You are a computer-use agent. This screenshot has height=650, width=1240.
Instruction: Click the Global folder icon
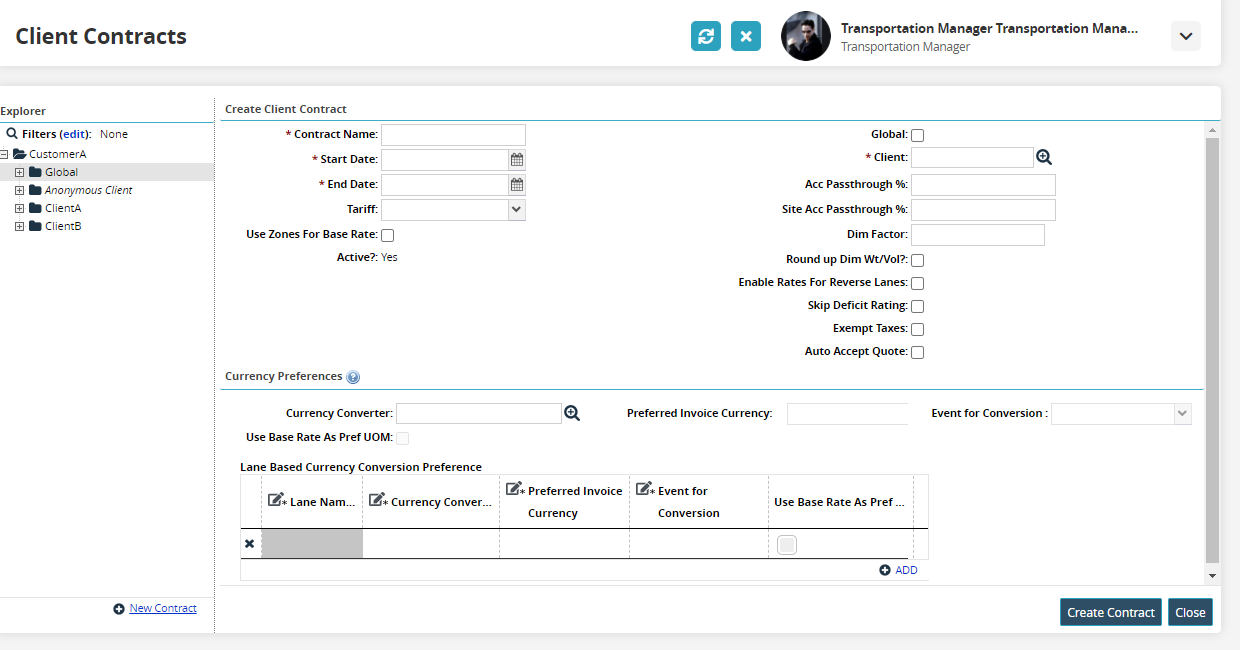[x=35, y=172]
